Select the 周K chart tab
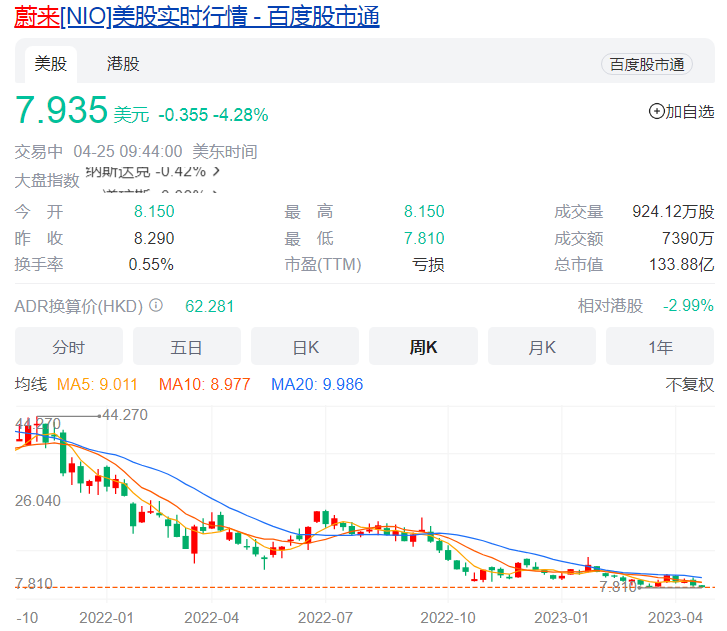 (423, 346)
